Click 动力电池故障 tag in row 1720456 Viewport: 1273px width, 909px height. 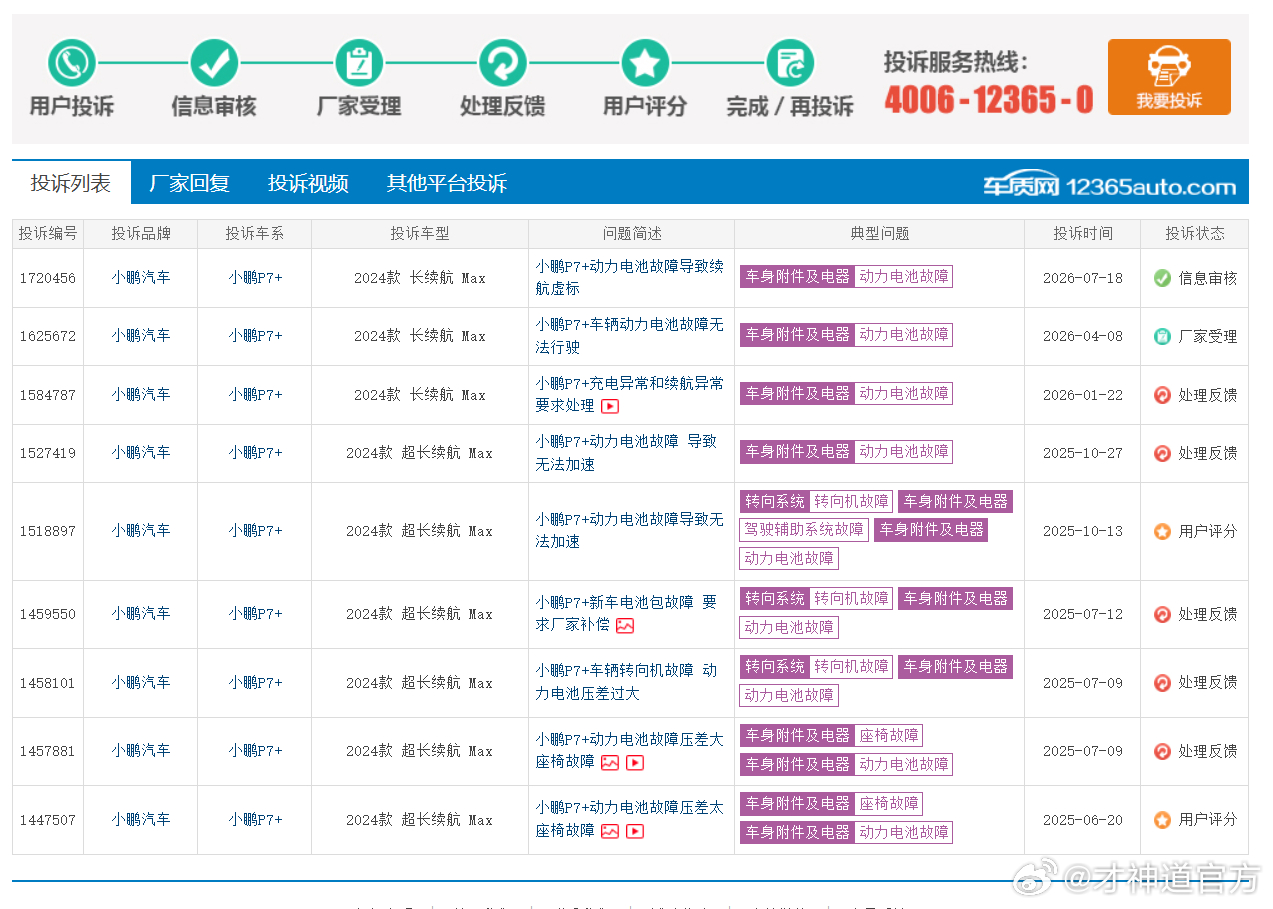click(x=904, y=276)
